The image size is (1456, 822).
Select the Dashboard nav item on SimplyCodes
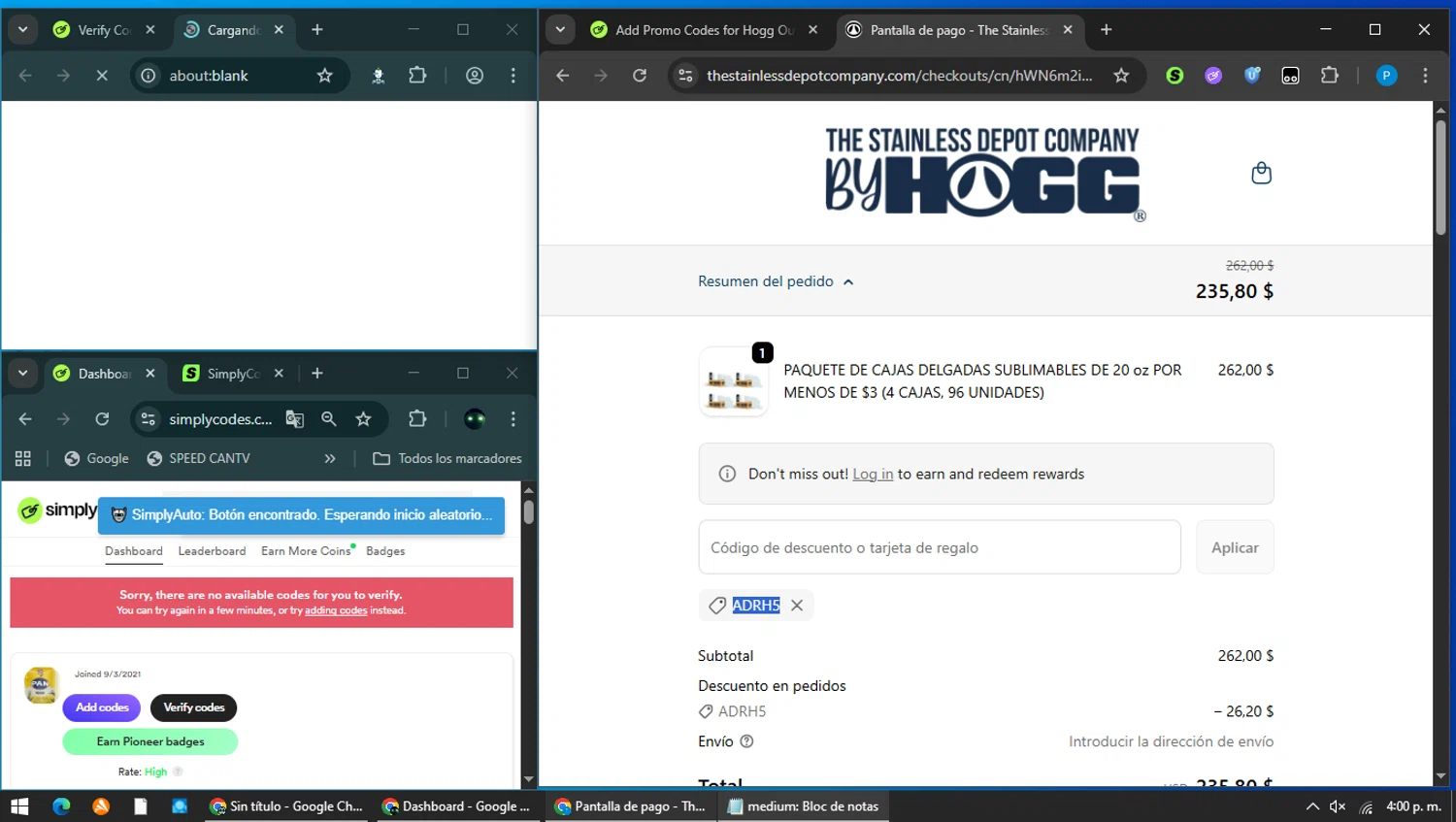click(x=134, y=551)
